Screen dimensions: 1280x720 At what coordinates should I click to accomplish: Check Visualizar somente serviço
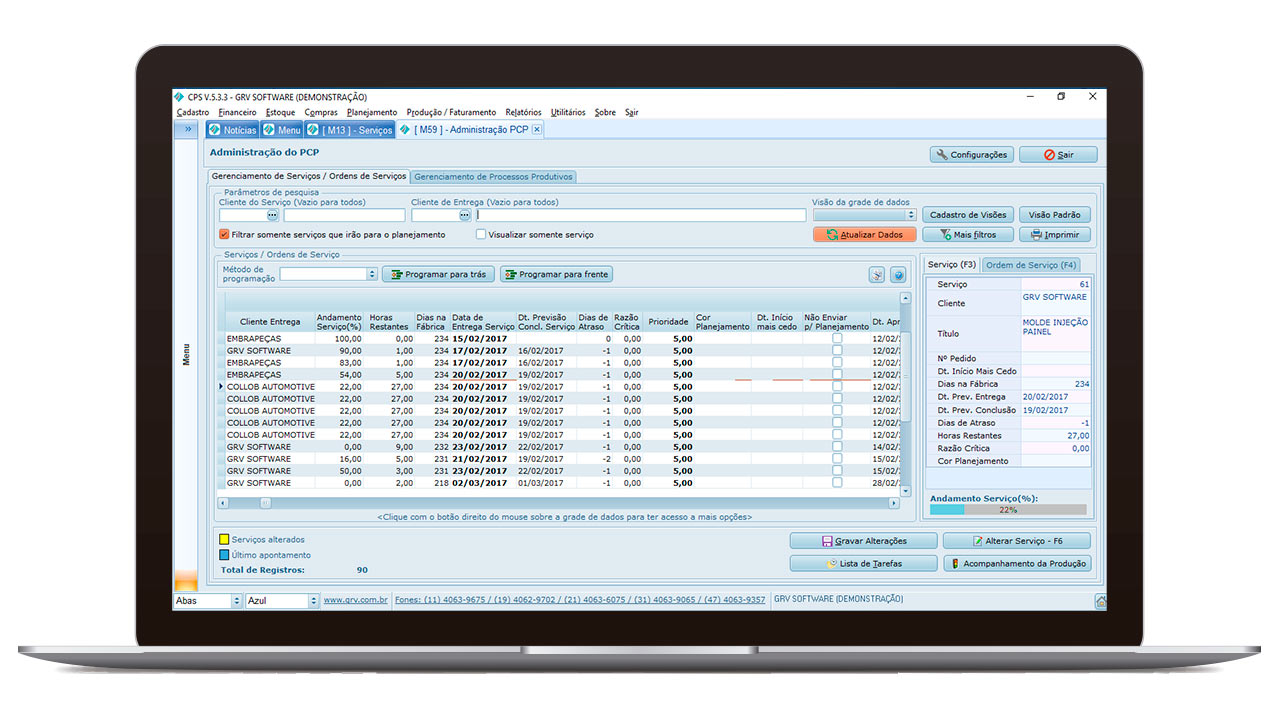pos(481,235)
